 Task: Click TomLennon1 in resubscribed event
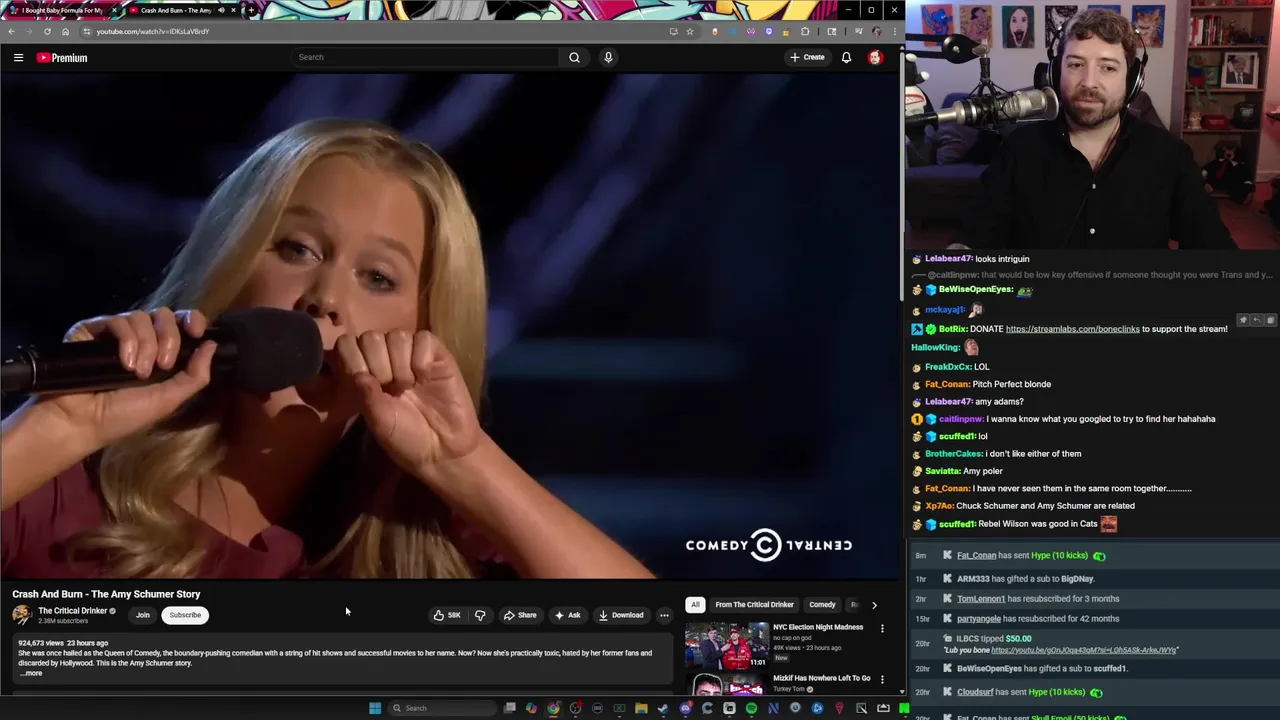point(981,599)
